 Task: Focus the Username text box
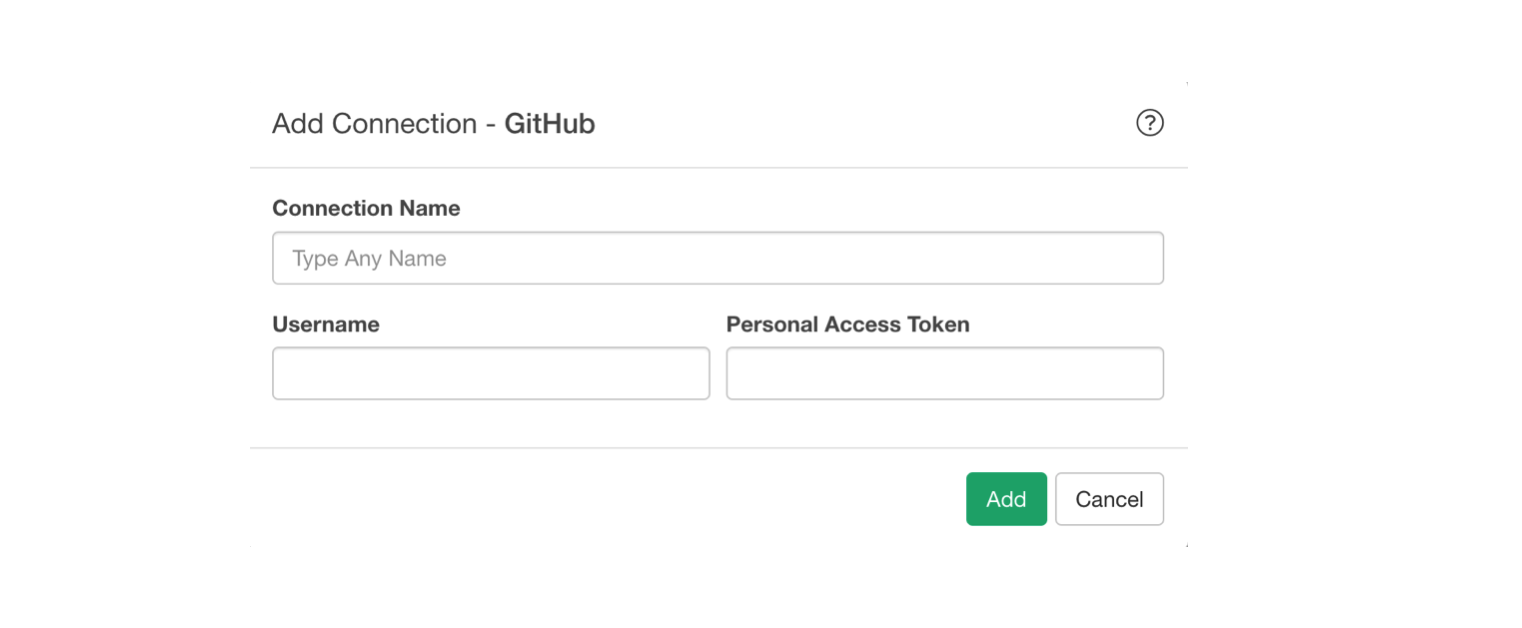click(x=490, y=374)
